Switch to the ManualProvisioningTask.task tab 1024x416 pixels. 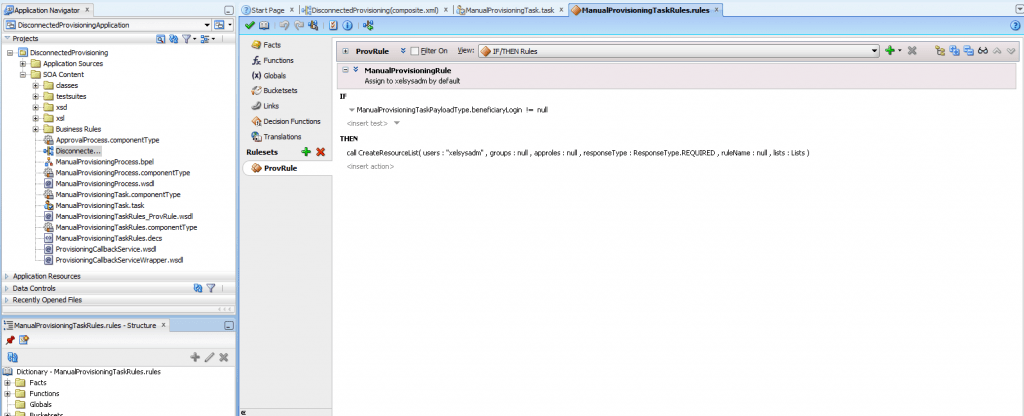[x=509, y=9]
